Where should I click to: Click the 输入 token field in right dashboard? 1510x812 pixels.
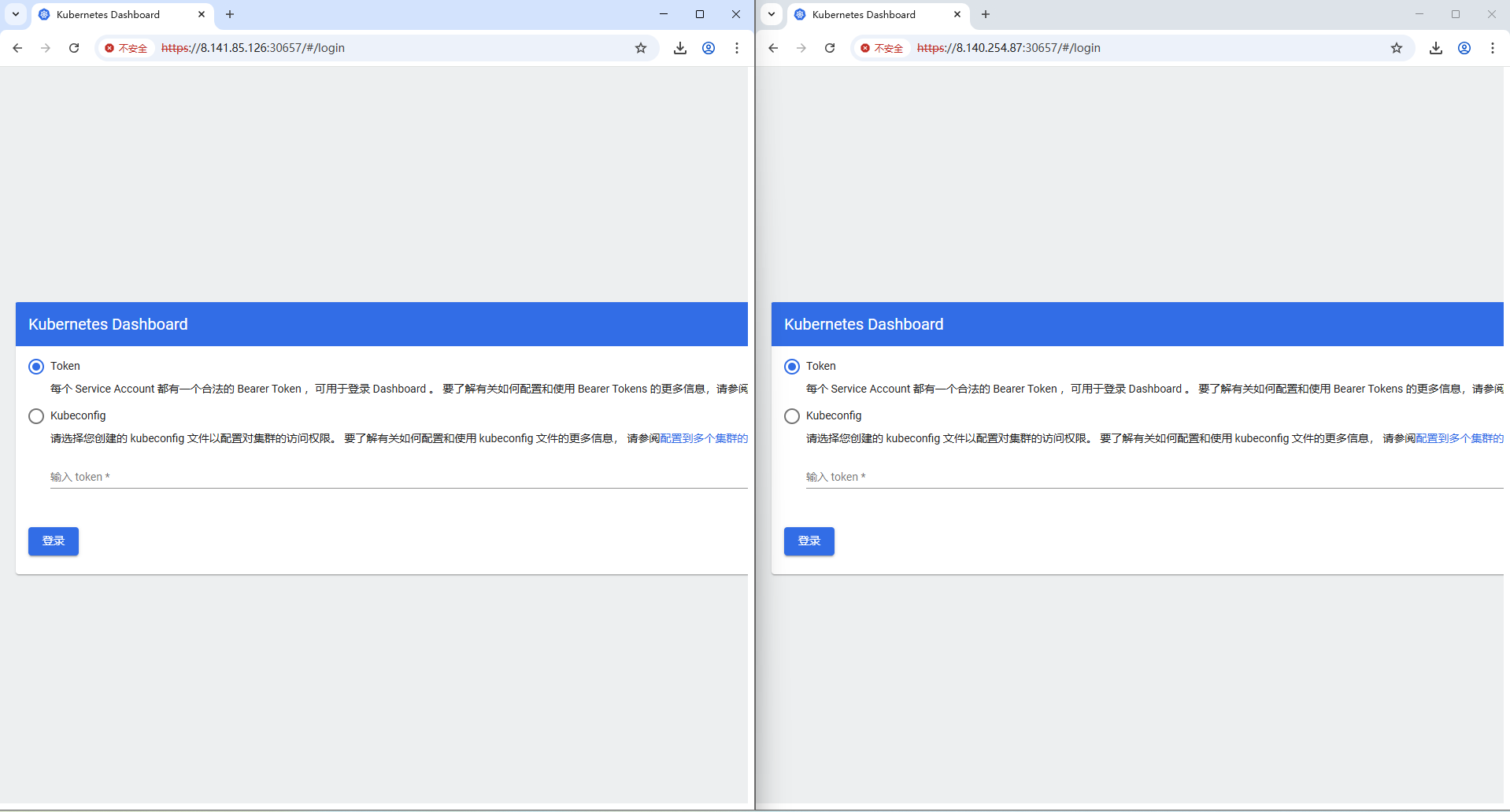pyautogui.click(x=1155, y=477)
